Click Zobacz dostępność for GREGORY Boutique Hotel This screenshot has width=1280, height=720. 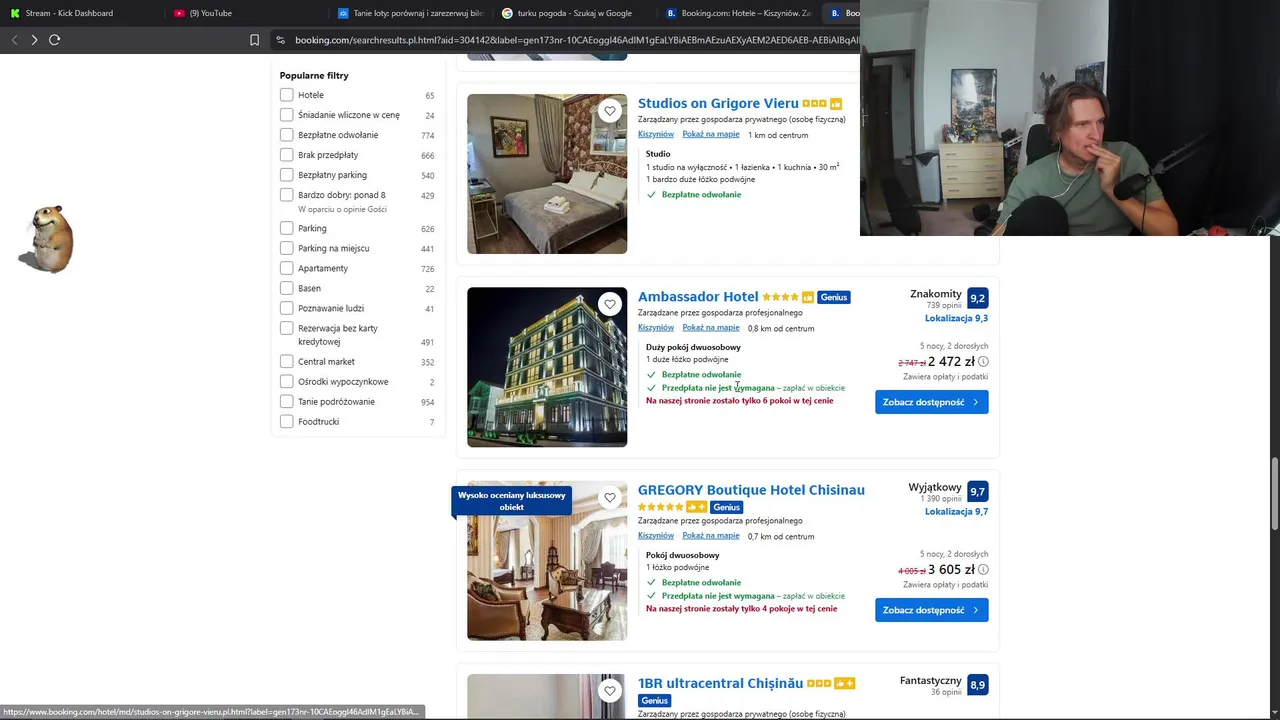(x=932, y=610)
